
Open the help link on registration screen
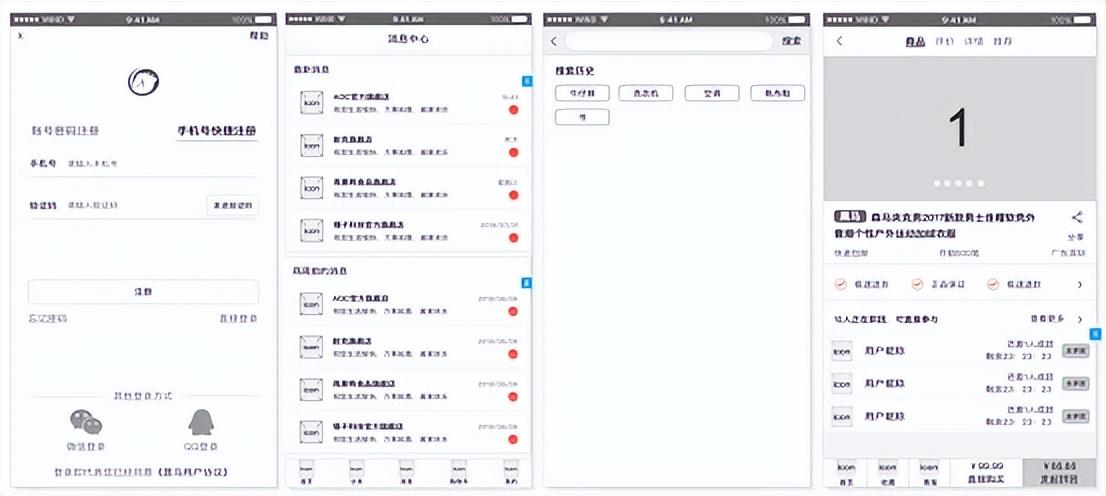click(259, 36)
